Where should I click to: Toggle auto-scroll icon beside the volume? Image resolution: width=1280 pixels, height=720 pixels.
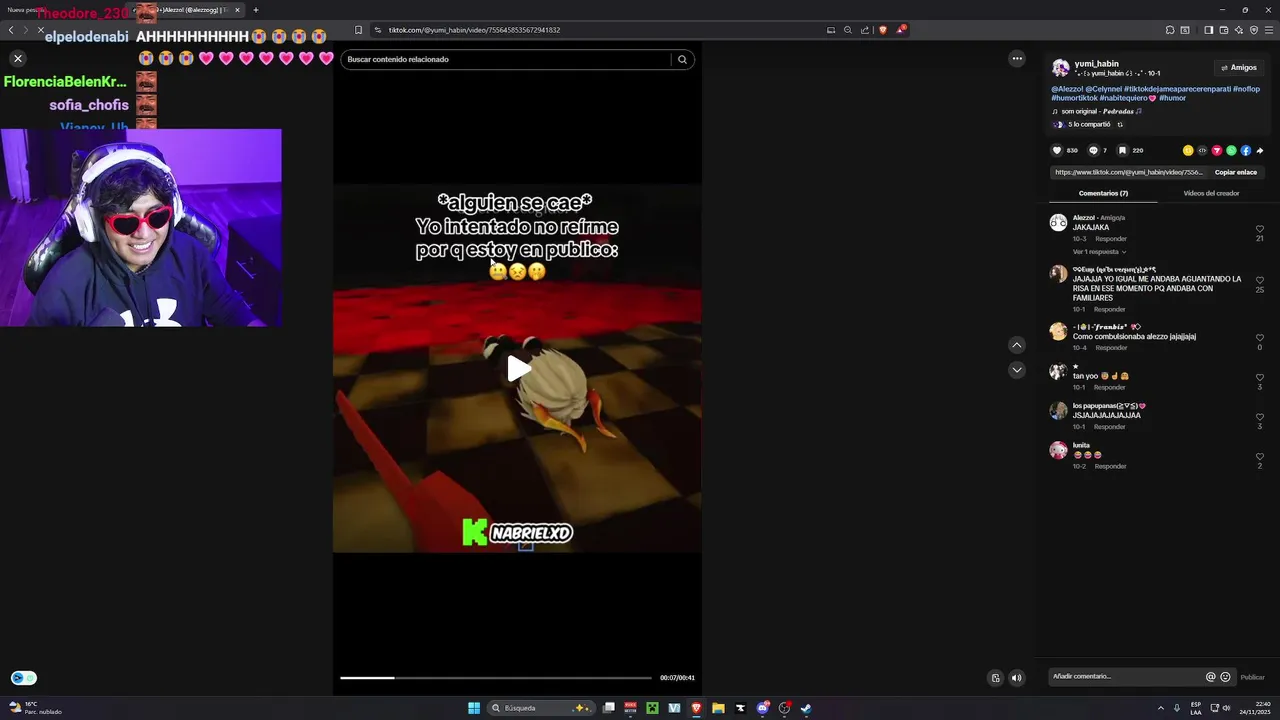[x=995, y=678]
